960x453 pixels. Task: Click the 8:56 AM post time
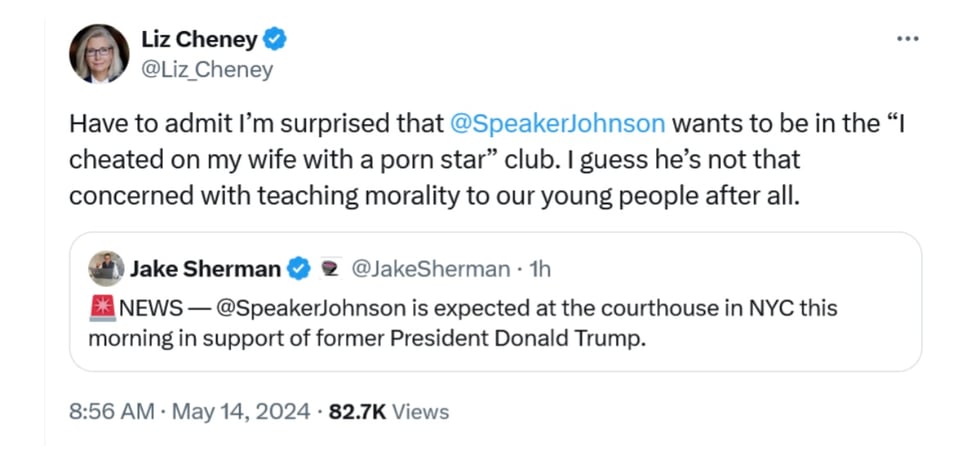[110, 411]
